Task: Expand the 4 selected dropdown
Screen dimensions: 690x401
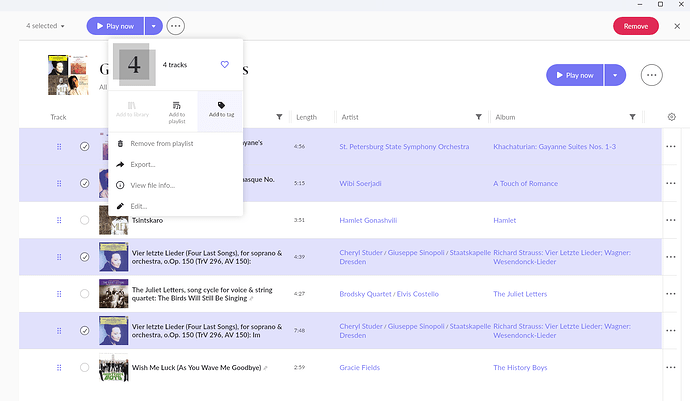Action: coord(46,25)
